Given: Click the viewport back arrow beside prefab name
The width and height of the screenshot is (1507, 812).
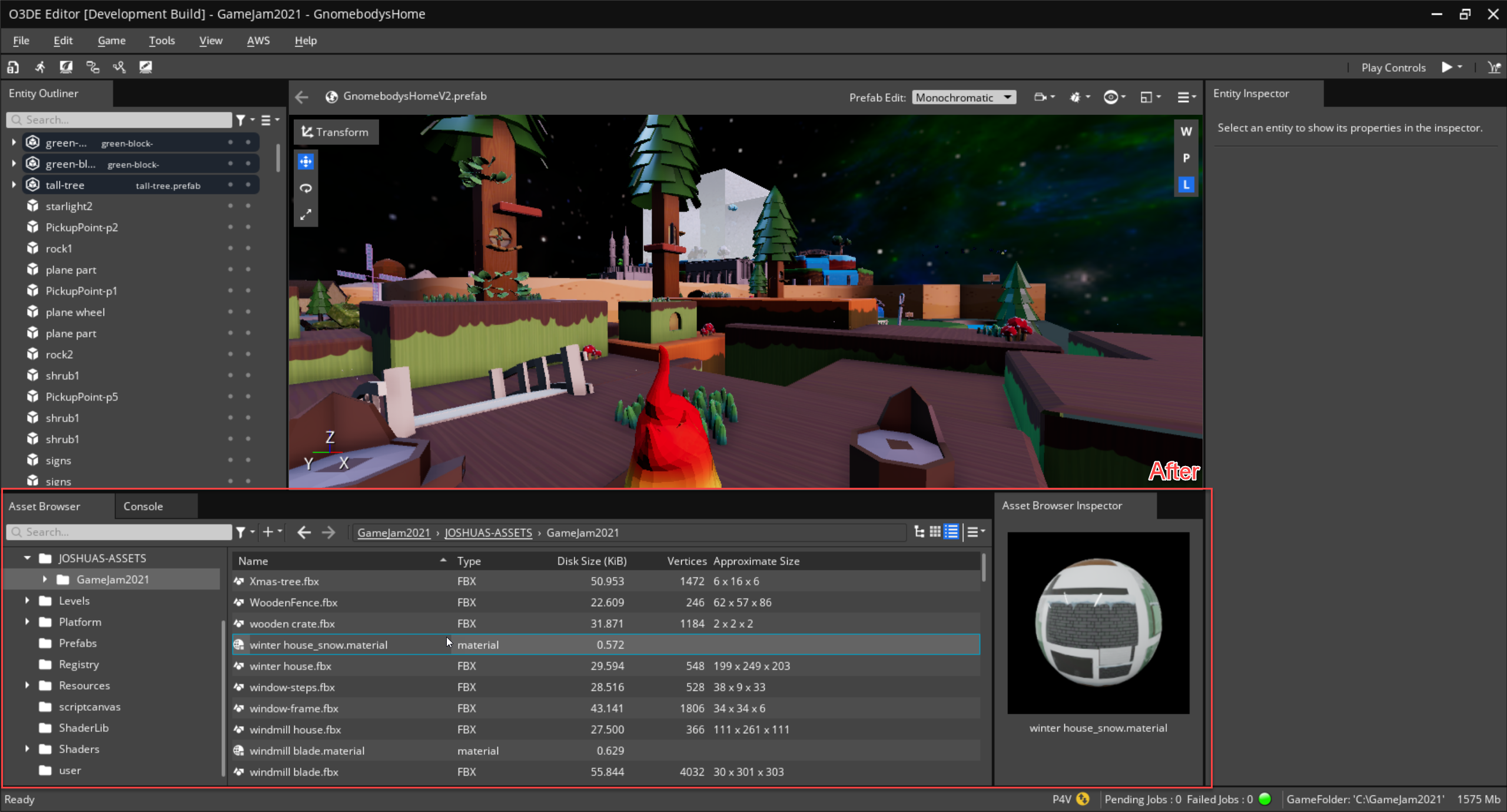Looking at the screenshot, I should [302, 96].
